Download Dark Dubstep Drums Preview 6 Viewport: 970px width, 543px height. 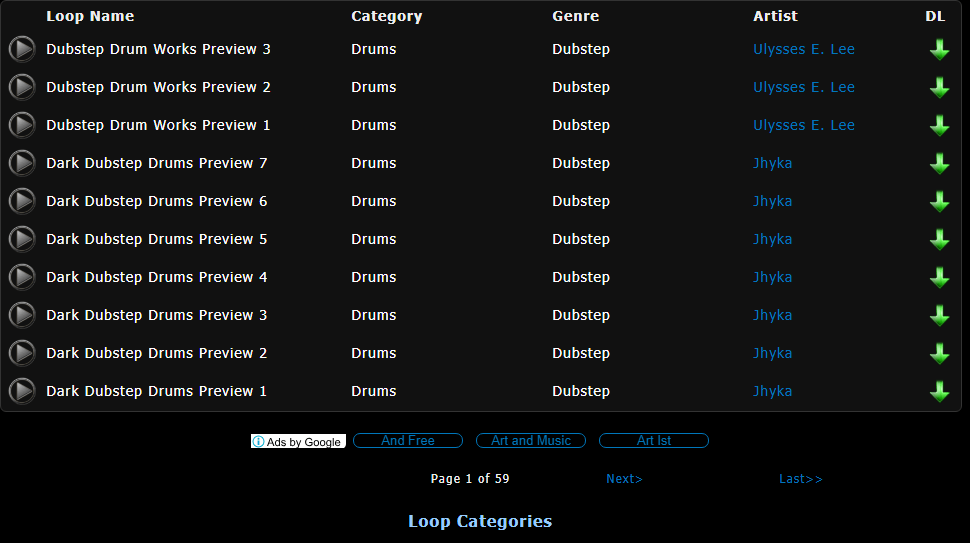coord(939,202)
